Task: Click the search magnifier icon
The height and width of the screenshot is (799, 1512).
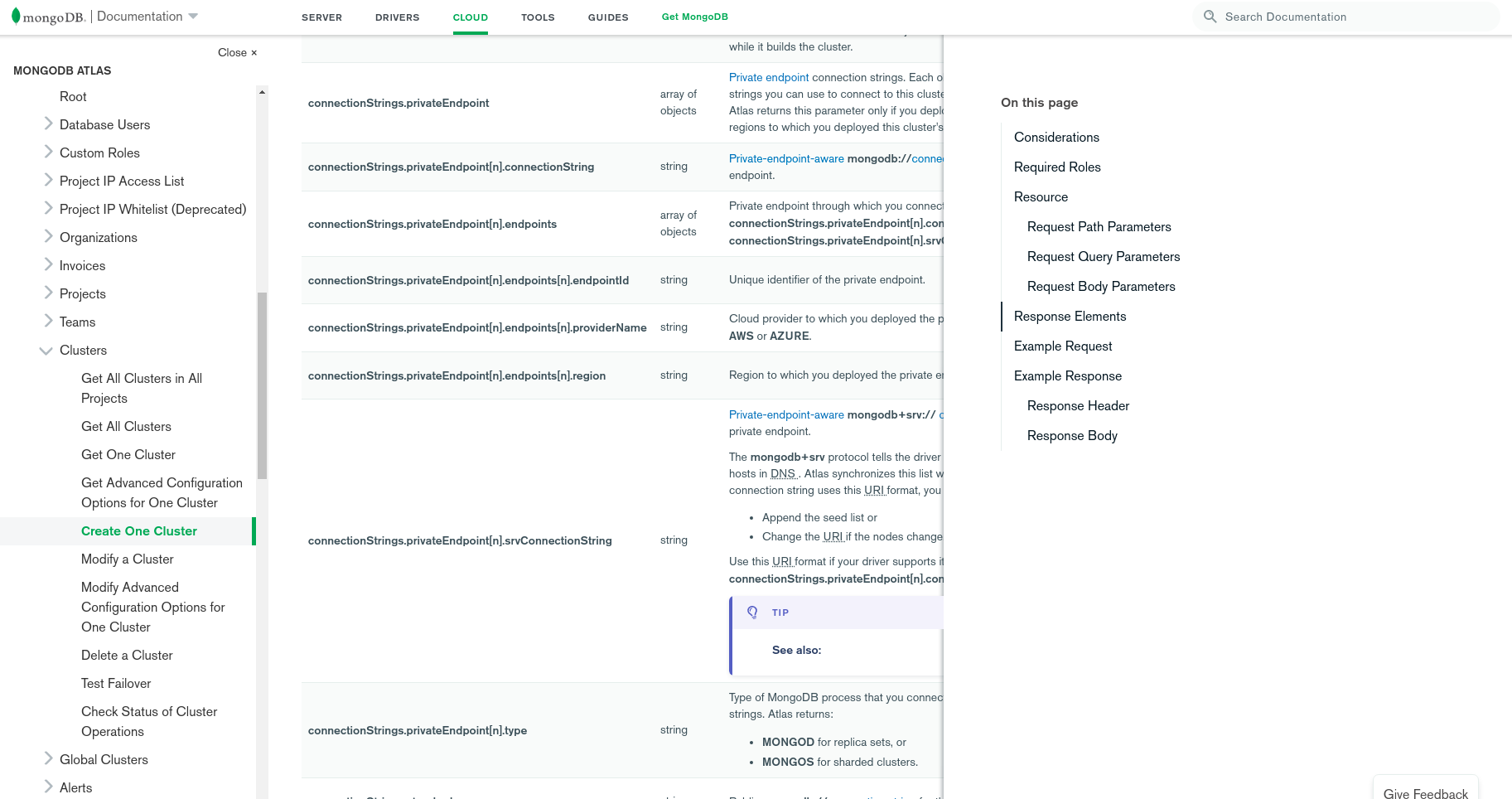Action: pos(1210,17)
